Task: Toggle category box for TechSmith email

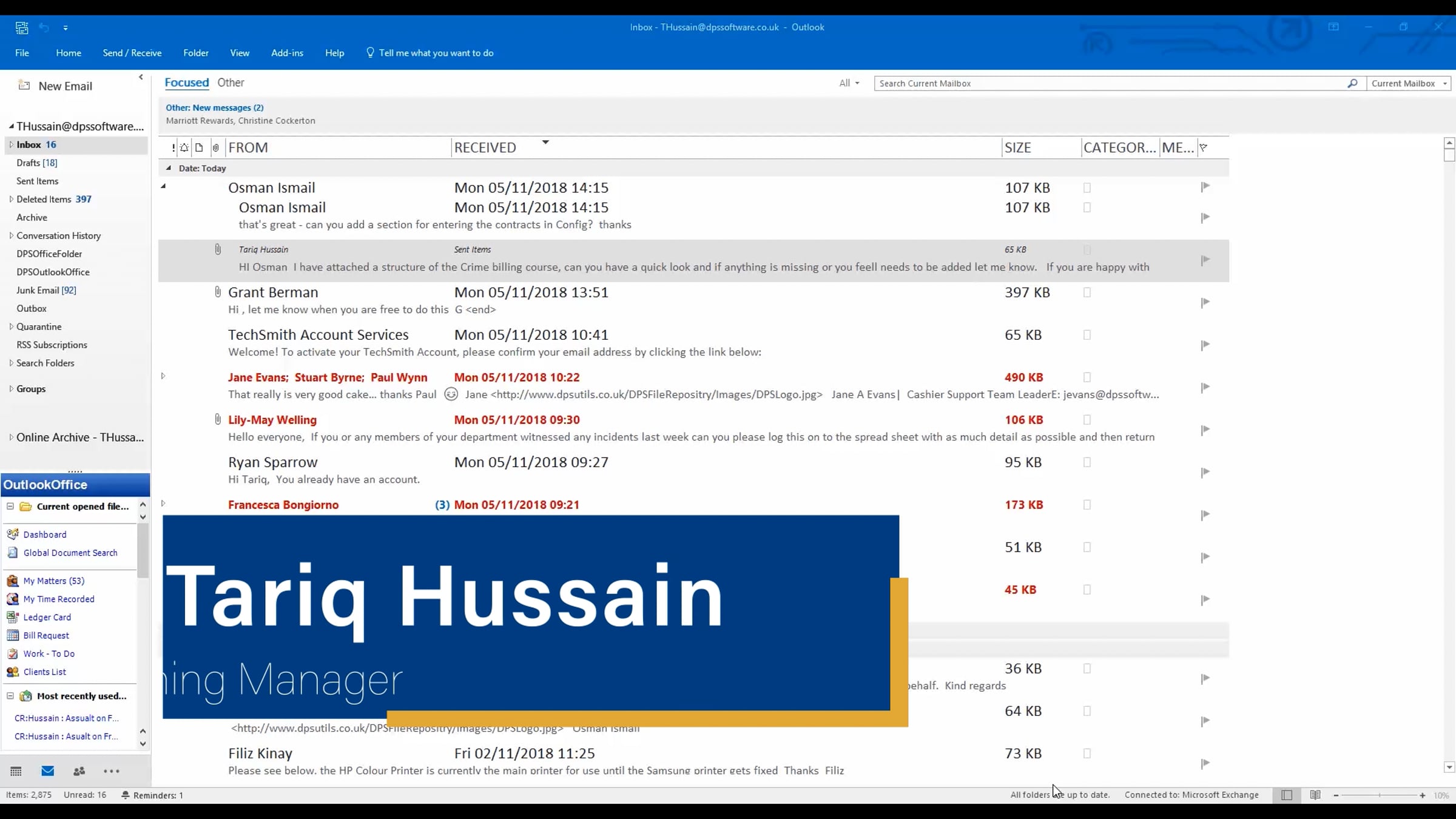Action: click(x=1087, y=335)
